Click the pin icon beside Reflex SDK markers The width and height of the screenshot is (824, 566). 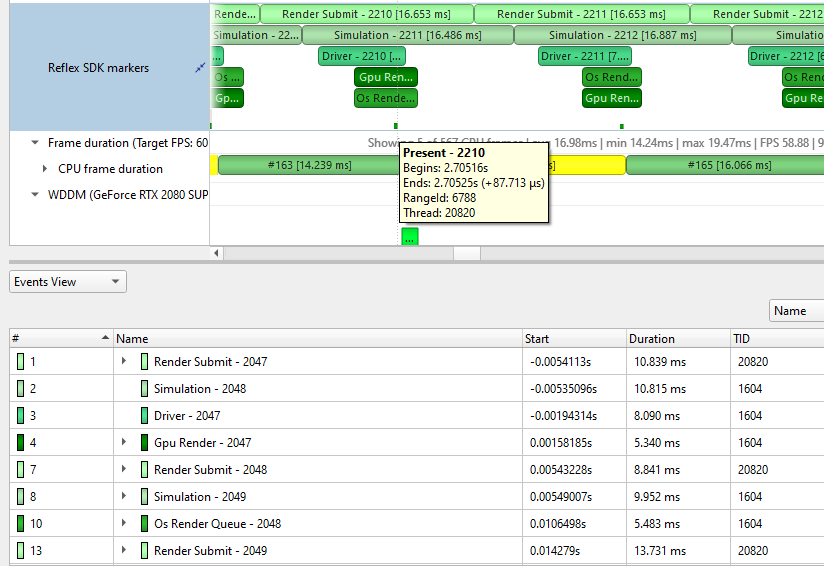point(200,68)
